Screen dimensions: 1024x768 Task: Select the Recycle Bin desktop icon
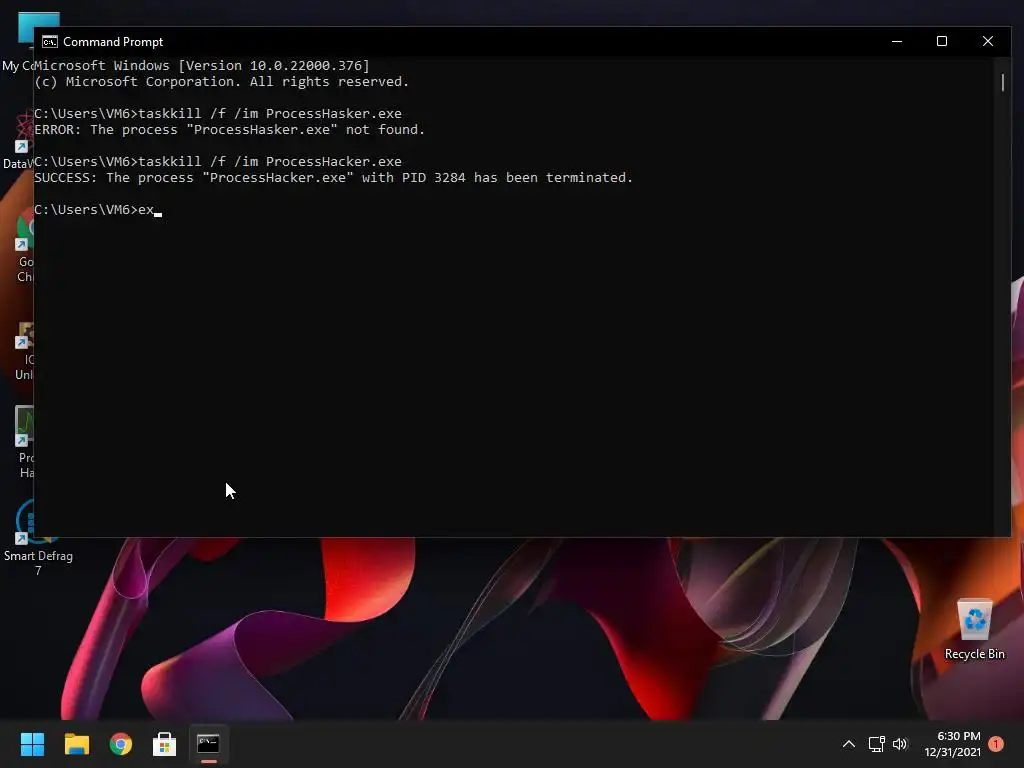click(x=974, y=629)
